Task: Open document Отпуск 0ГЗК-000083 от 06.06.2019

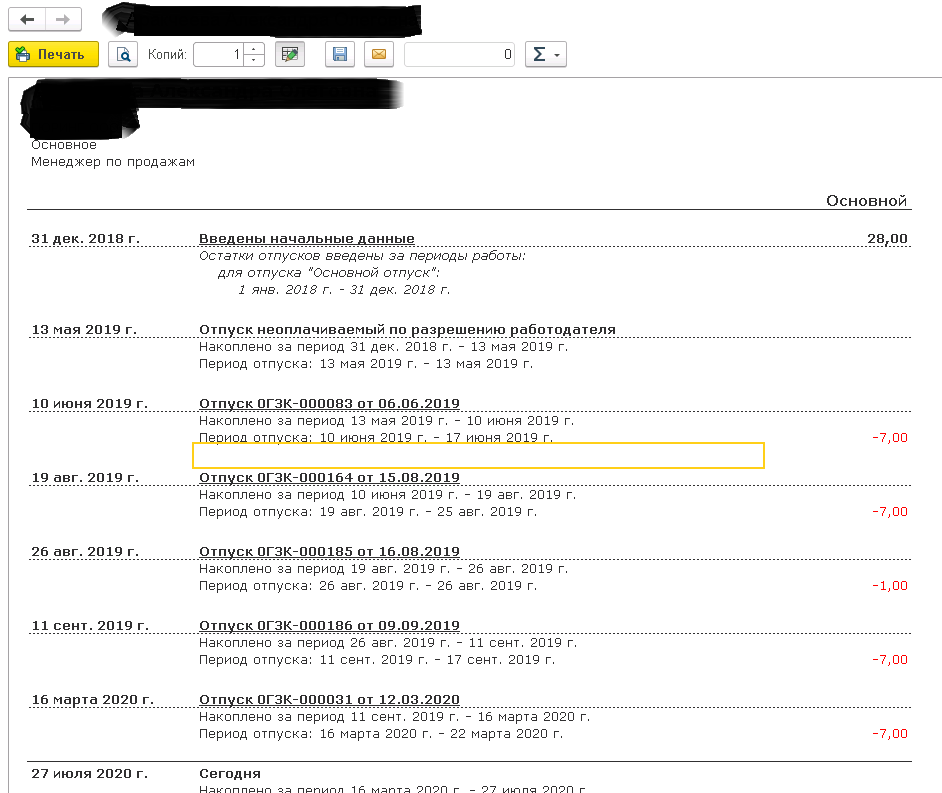Action: pyautogui.click(x=329, y=403)
